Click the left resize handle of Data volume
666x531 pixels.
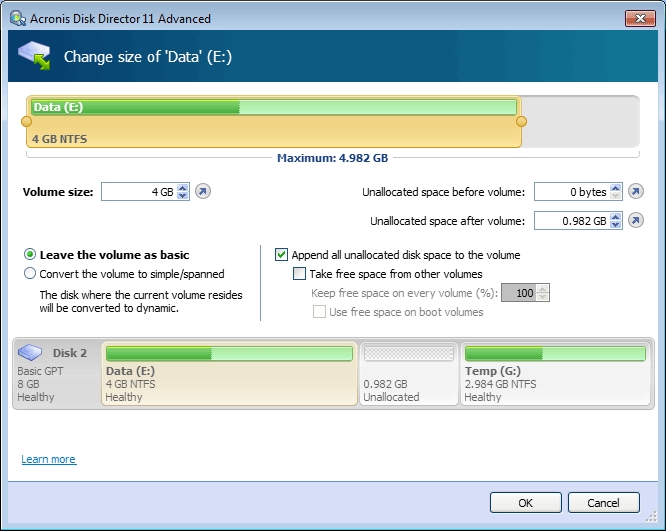click(26, 121)
